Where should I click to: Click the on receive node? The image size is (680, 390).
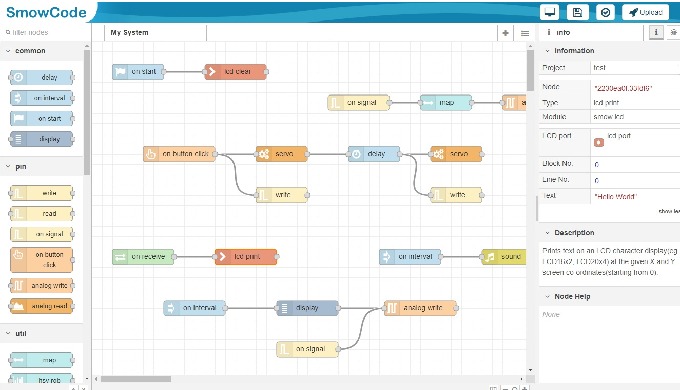143,257
